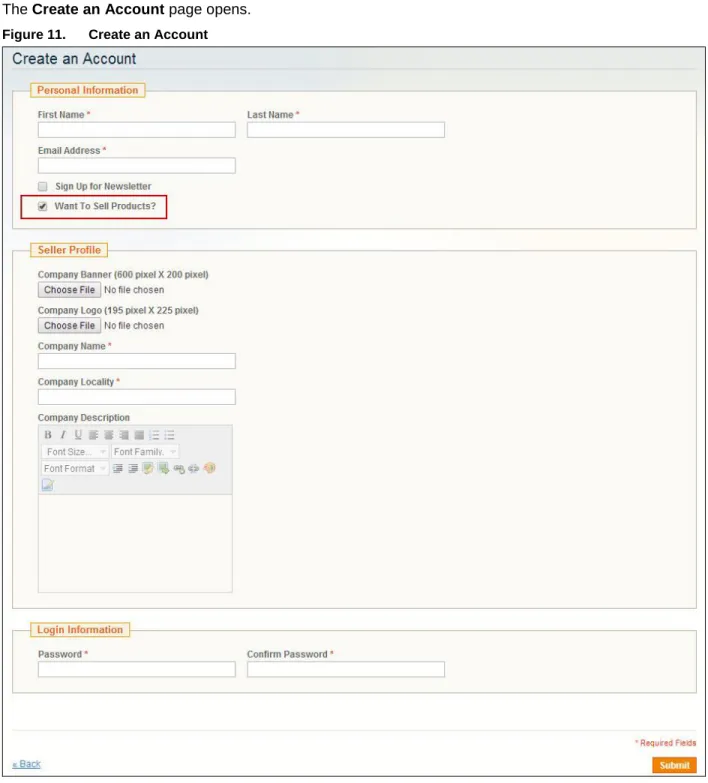Click the Last Name input field

(346, 130)
